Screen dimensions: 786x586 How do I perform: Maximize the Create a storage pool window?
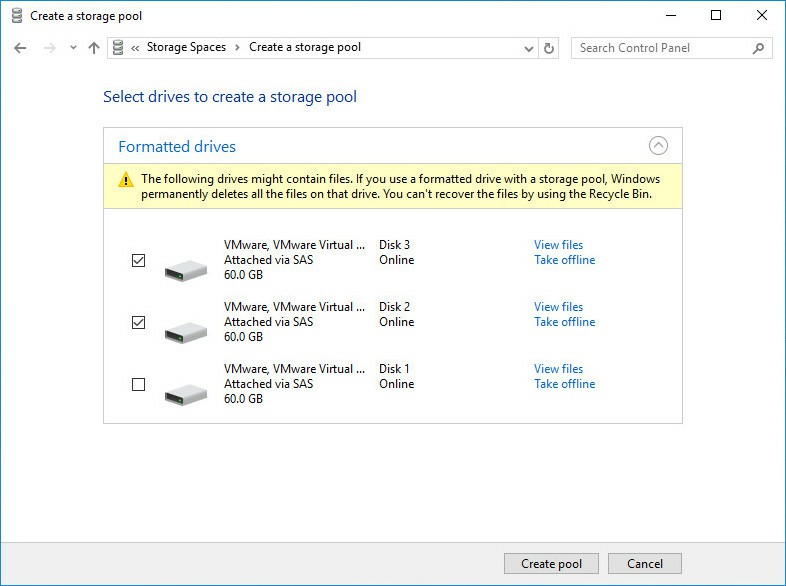coord(716,16)
